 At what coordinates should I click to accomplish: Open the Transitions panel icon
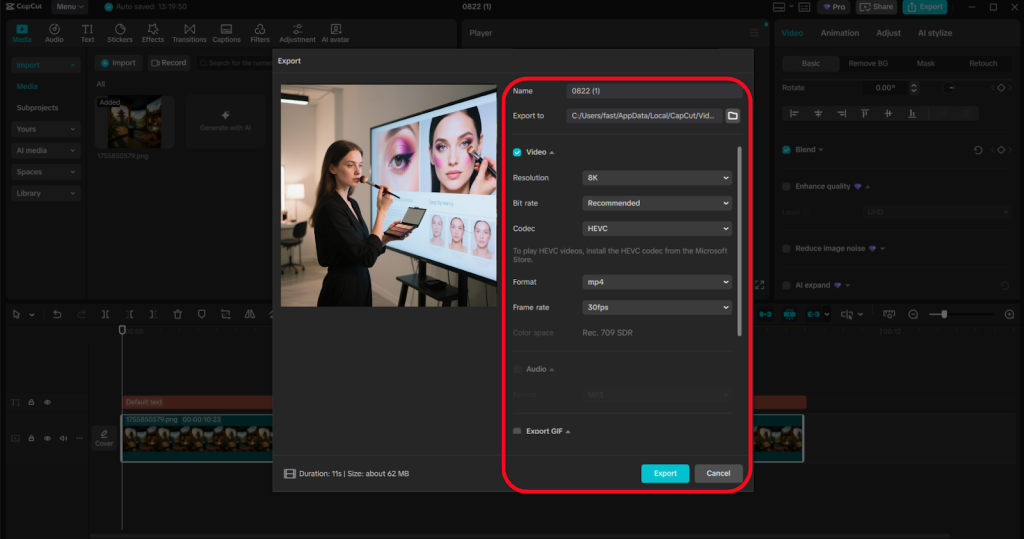click(189, 29)
